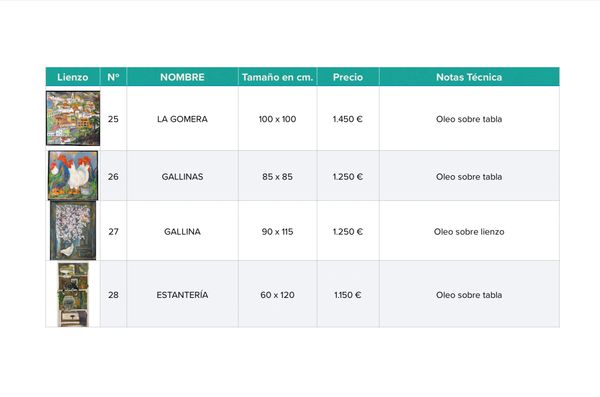This screenshot has width=600, height=397.
Task: Select the Tamaño en cm. header
Action: click(277, 77)
